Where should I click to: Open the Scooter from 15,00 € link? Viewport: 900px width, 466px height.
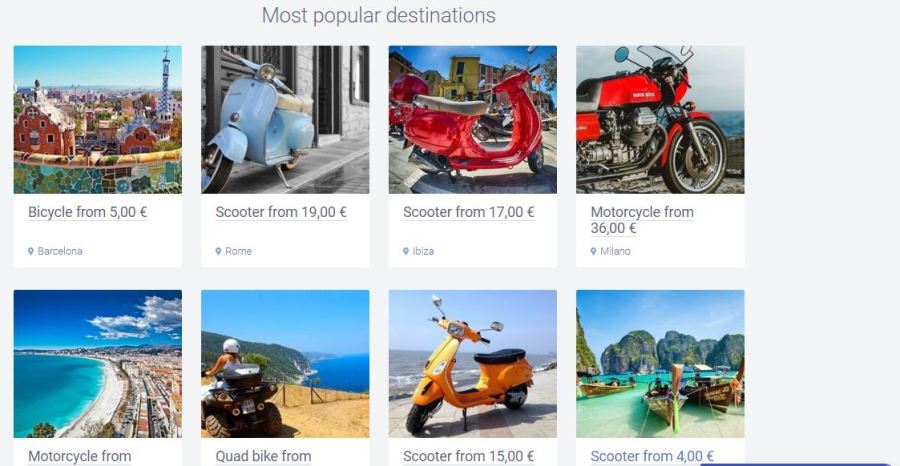pos(468,457)
